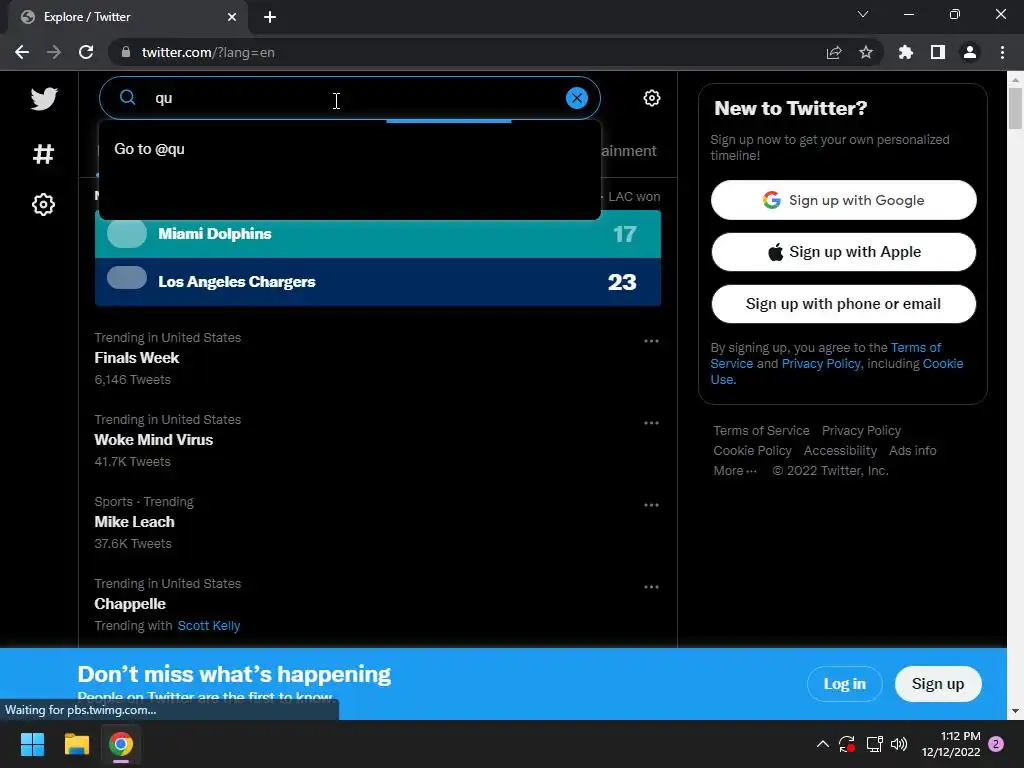The image size is (1024, 768).
Task: Select the Explore / Twitter tab
Action: [128, 17]
